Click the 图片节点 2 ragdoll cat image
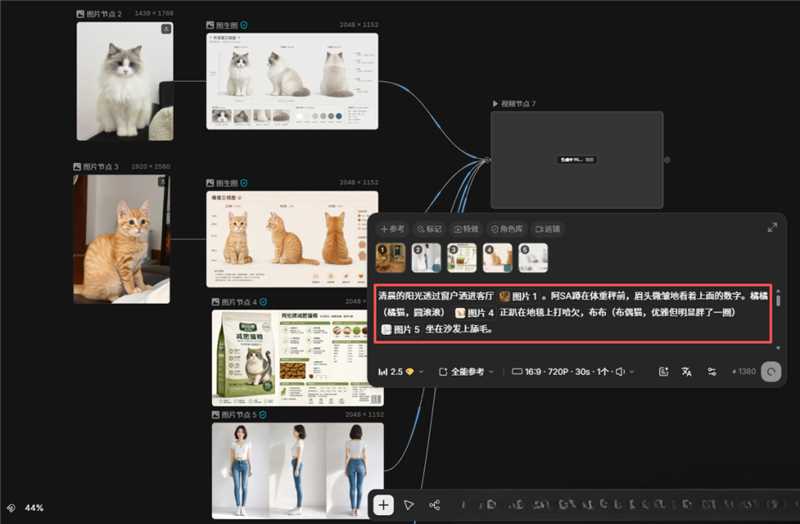The width and height of the screenshot is (800, 524). 125,81
